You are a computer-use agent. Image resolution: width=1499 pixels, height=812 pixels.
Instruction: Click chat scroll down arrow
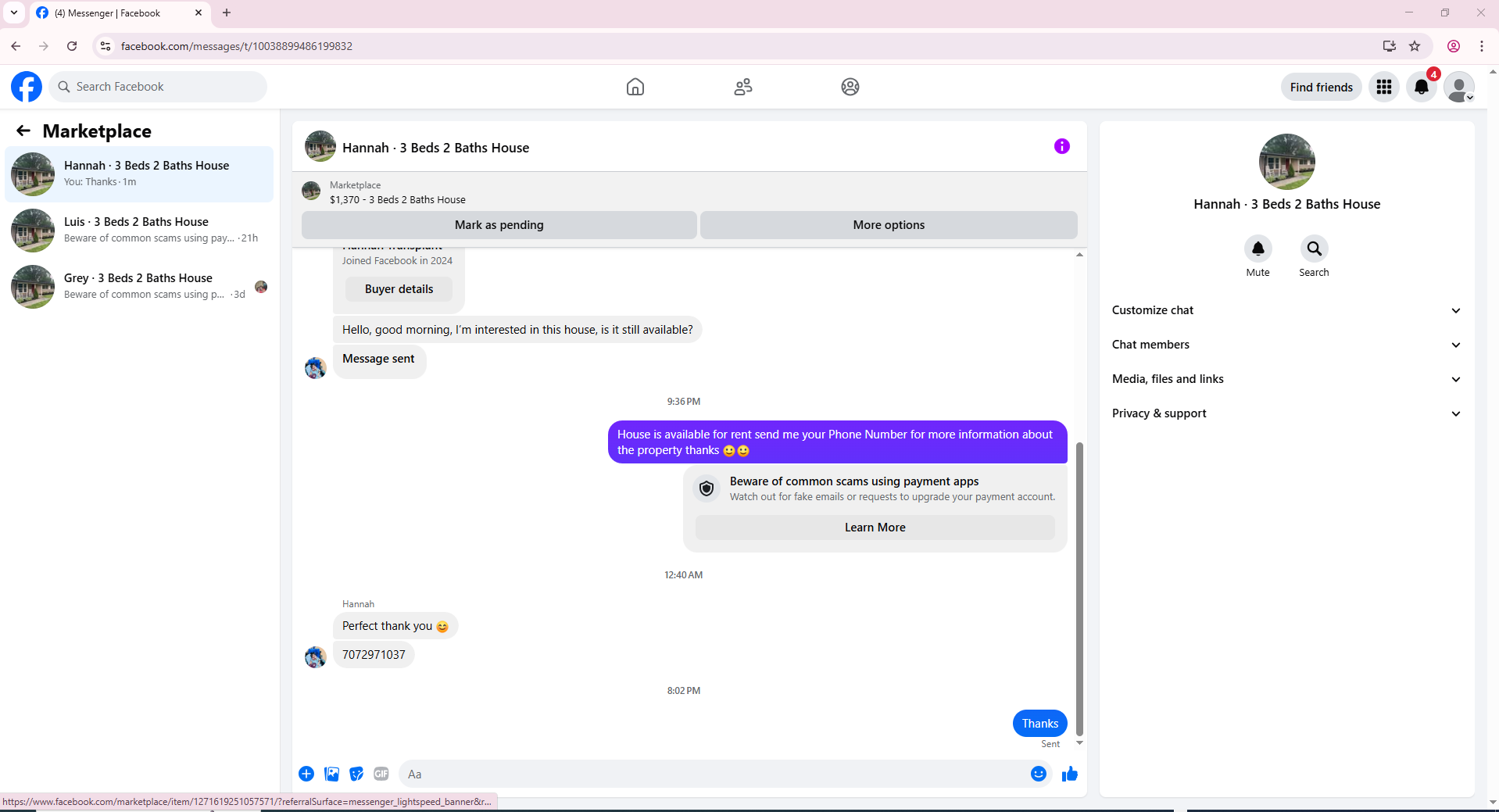1079,743
